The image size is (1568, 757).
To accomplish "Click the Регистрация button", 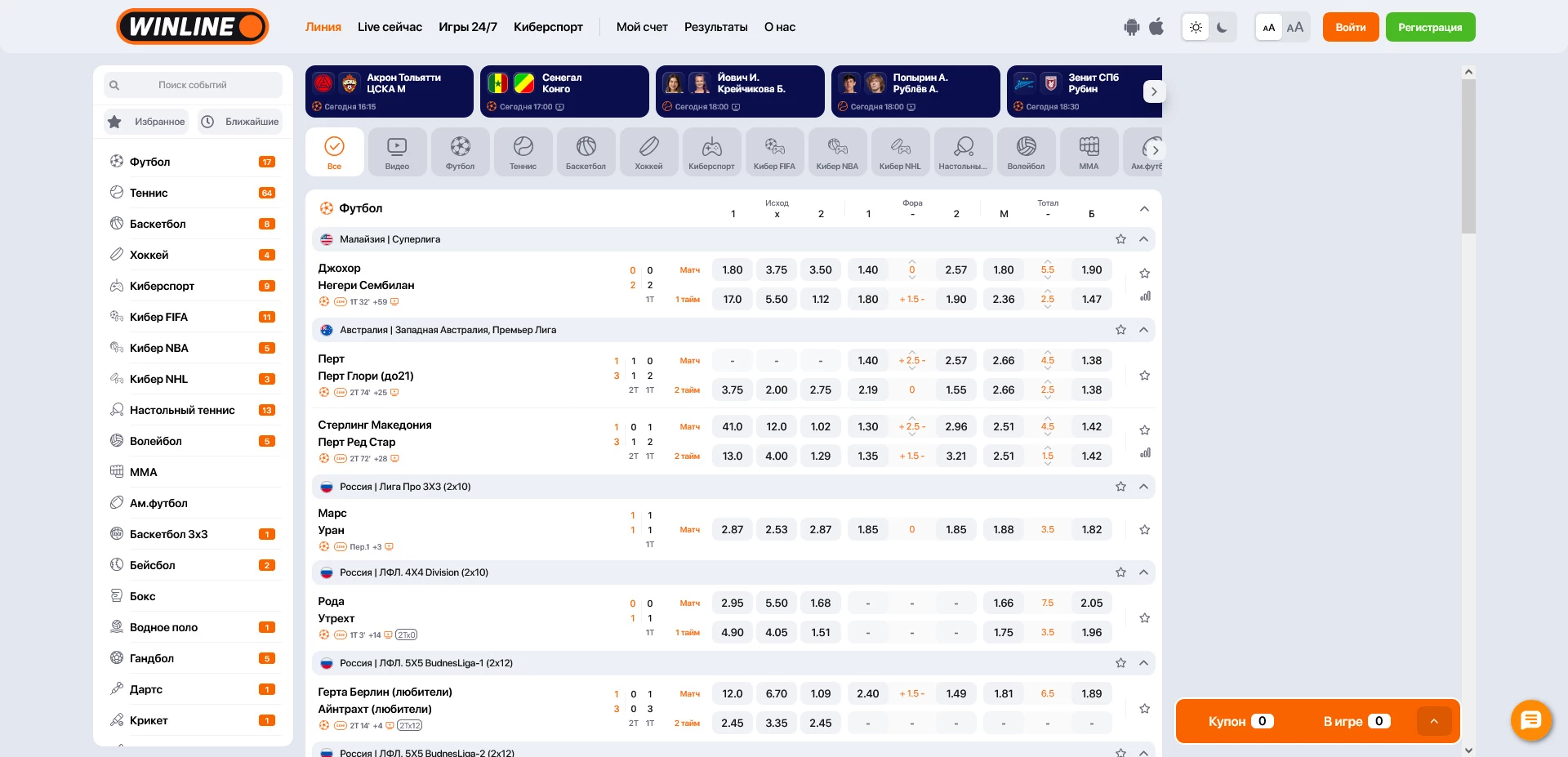I will coord(1430,27).
